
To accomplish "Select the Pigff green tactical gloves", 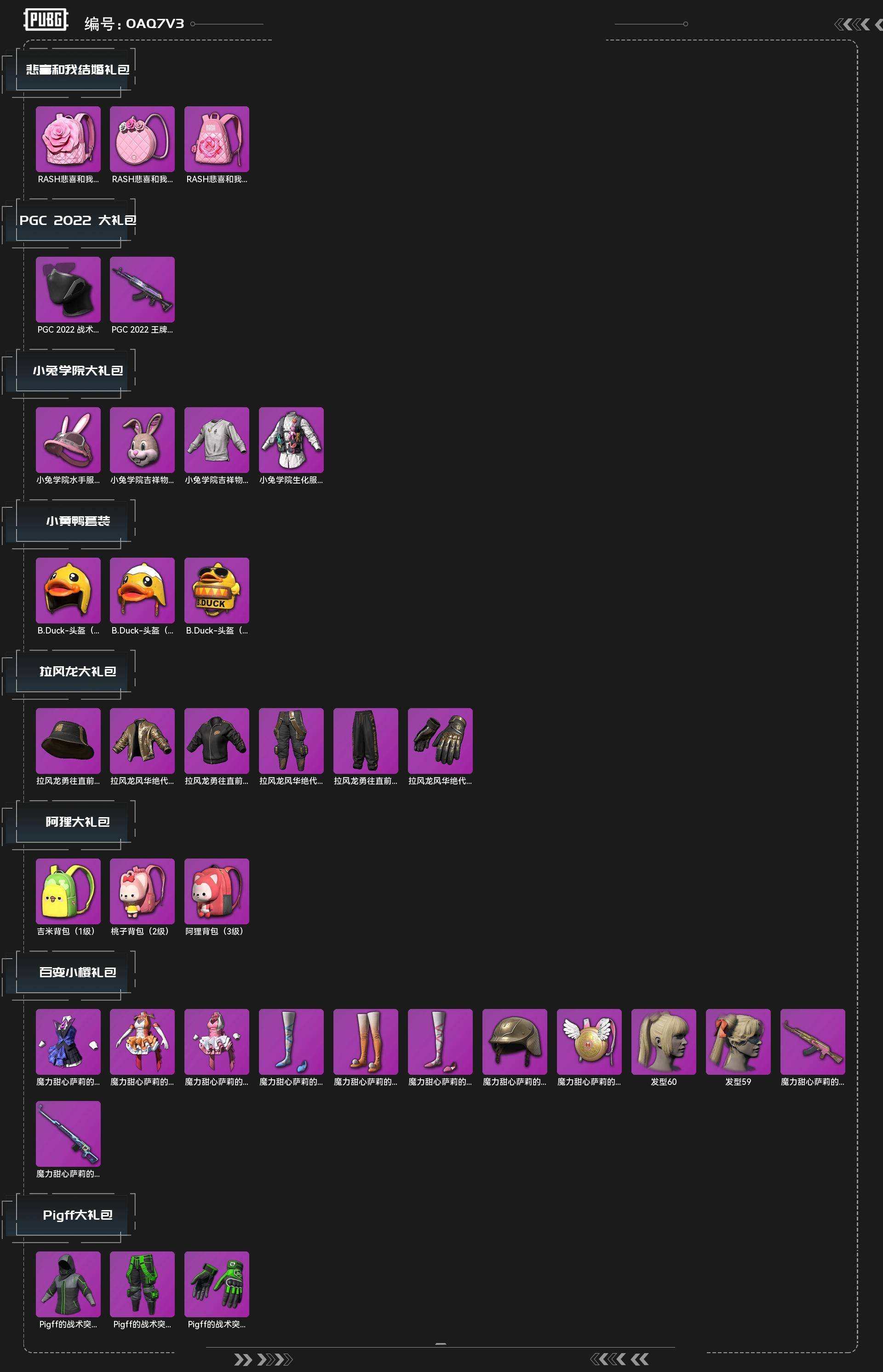I will point(217,1284).
